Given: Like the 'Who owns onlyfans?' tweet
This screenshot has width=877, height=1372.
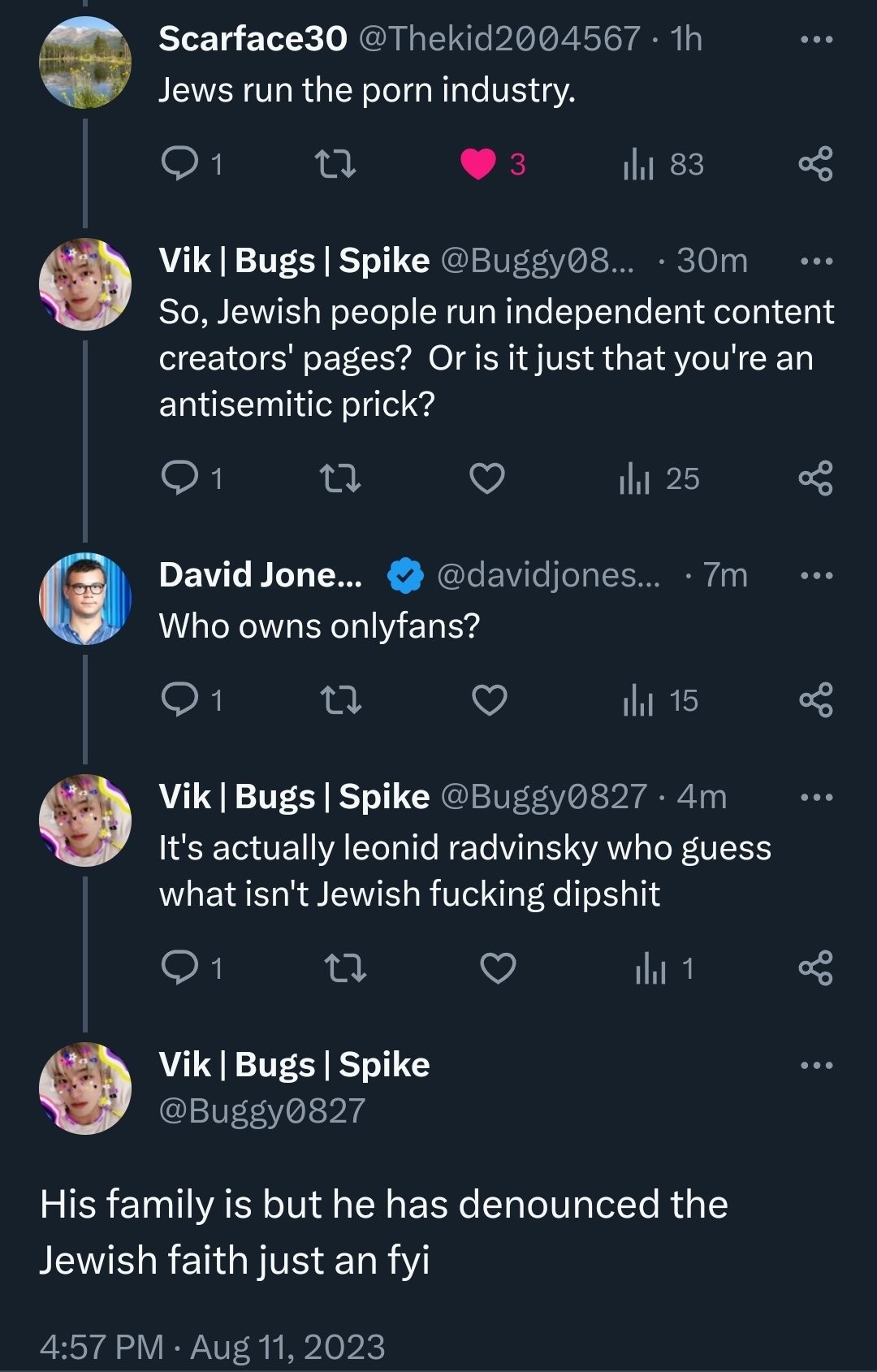Looking at the screenshot, I should point(489,700).
